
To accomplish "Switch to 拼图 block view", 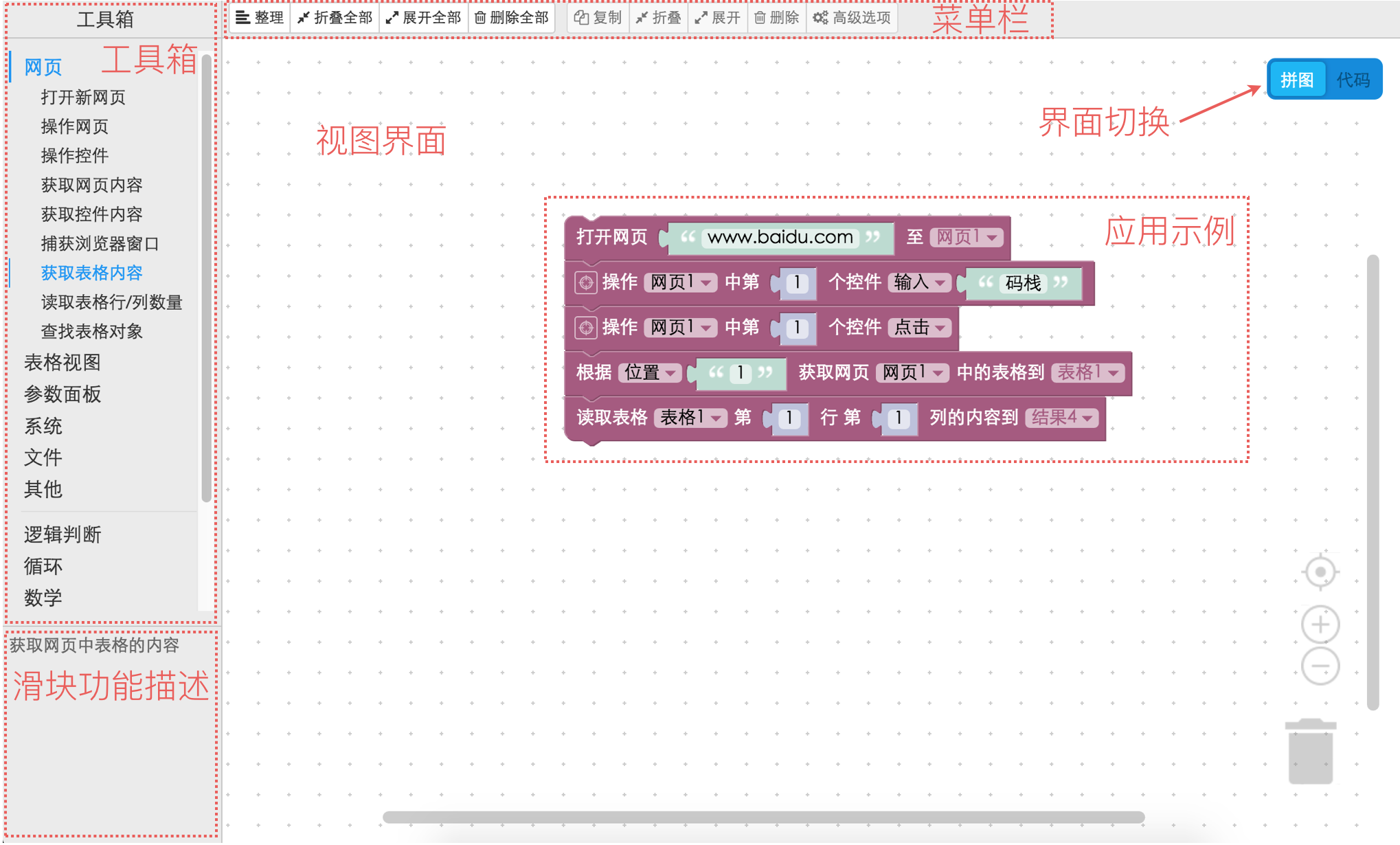I will click(x=1296, y=80).
